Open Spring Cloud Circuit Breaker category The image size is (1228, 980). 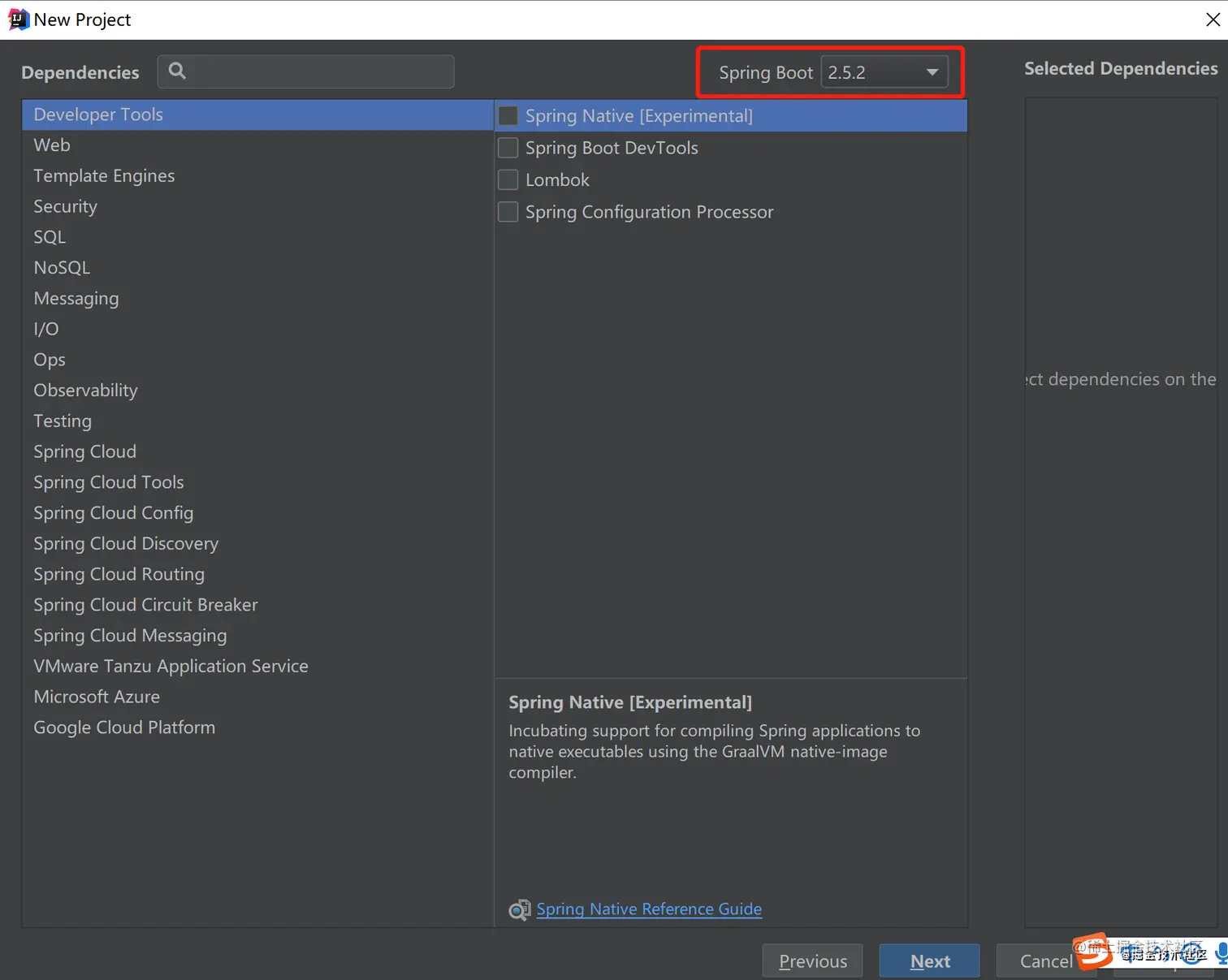257,605
